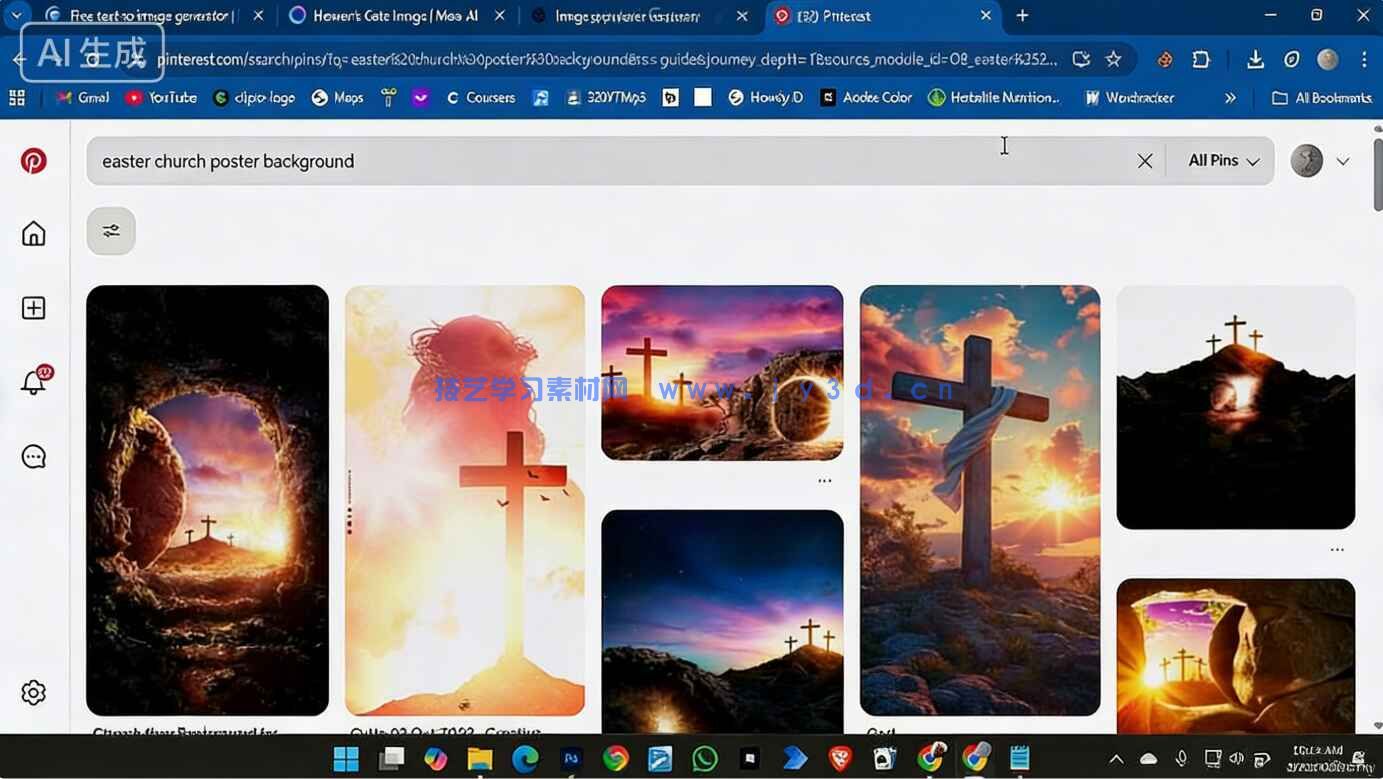The width and height of the screenshot is (1383, 779).
Task: Launch WhatsApp from the taskbar
Action: pyautogui.click(x=705, y=758)
